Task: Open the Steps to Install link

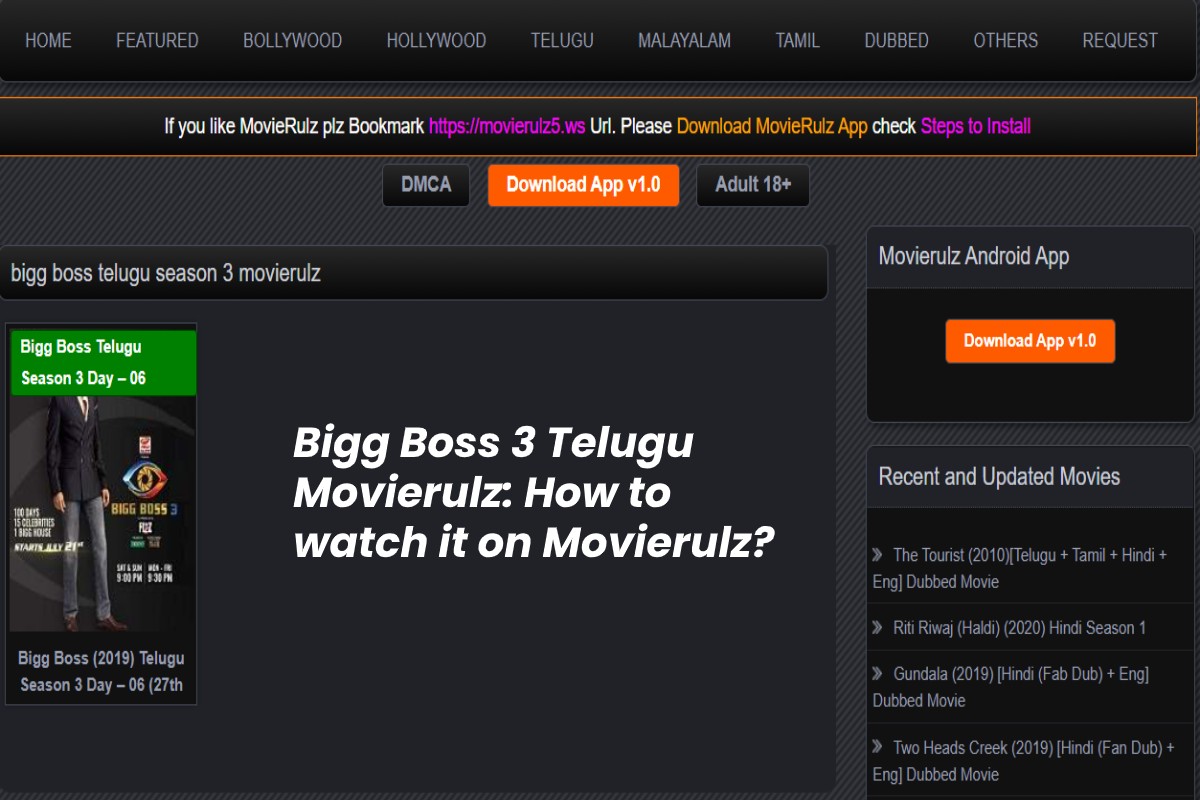Action: point(975,127)
